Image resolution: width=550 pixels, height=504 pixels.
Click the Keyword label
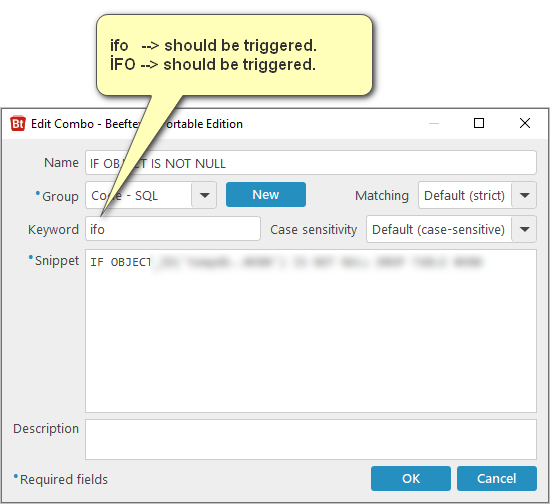click(x=53, y=229)
